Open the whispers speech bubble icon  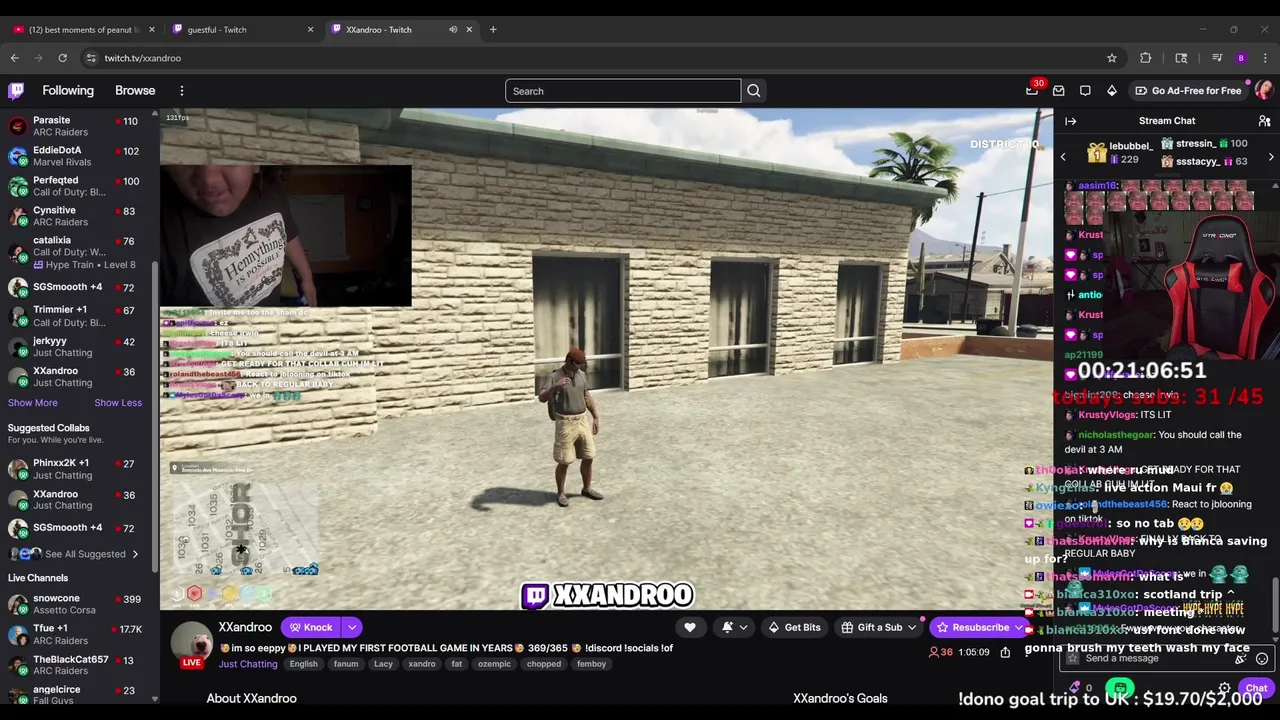point(1085,91)
